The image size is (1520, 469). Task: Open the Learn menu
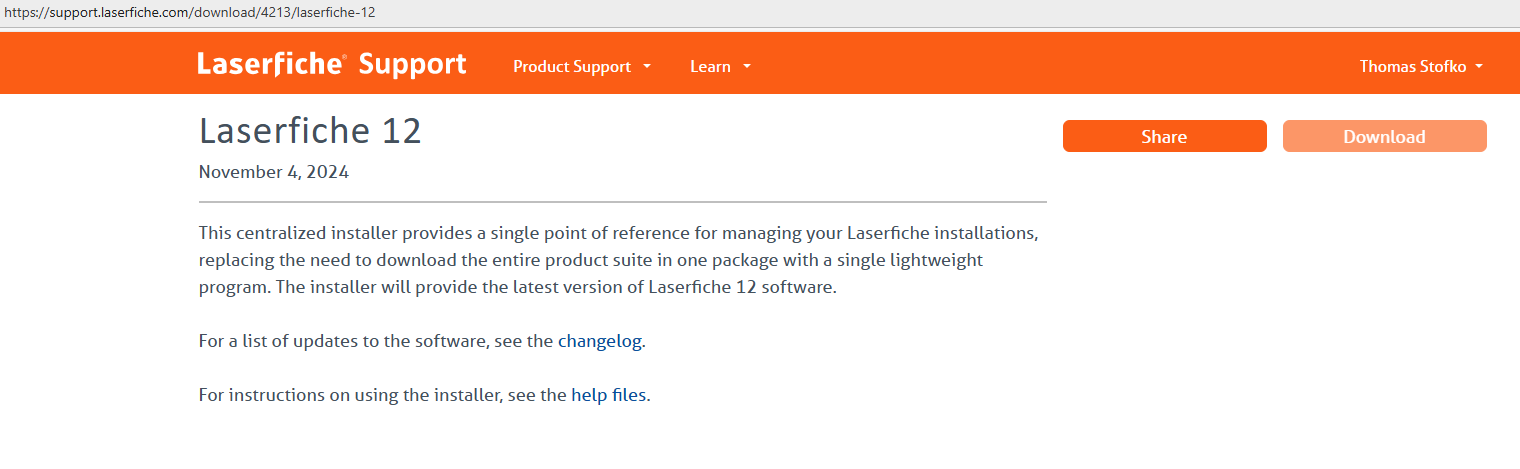tap(710, 67)
